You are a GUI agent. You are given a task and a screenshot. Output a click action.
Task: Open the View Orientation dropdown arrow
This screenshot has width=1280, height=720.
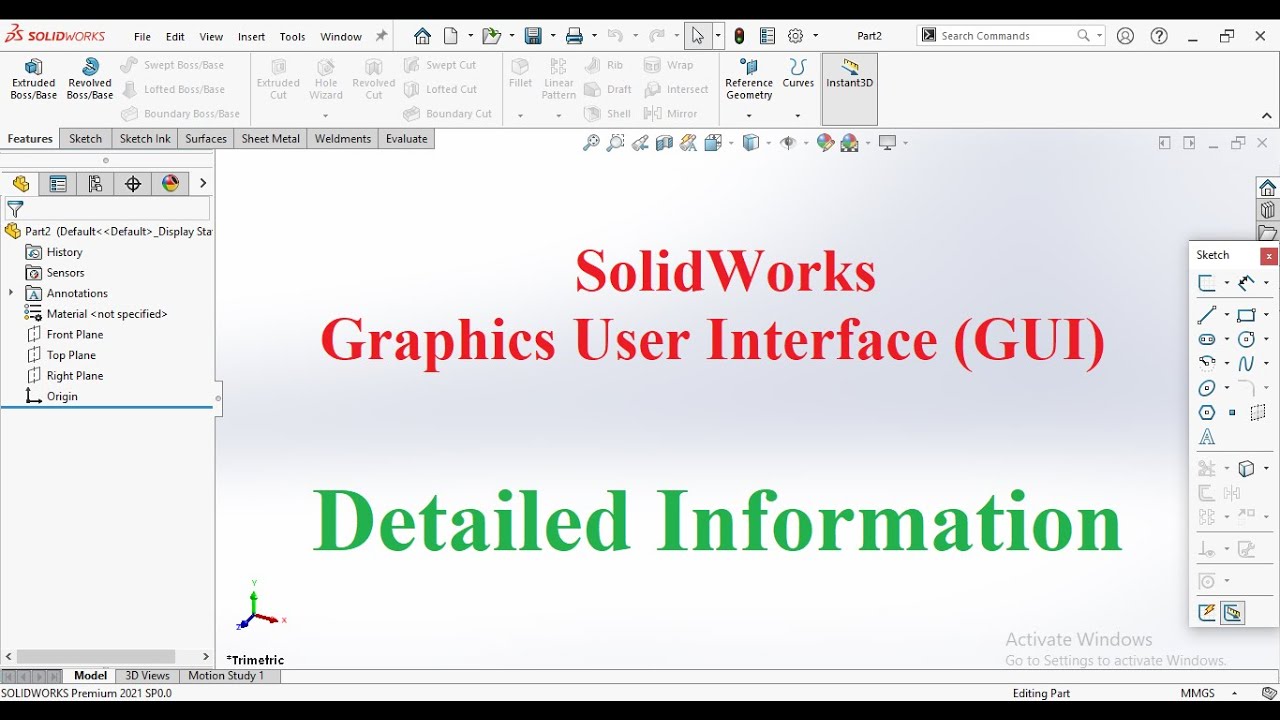[731, 143]
